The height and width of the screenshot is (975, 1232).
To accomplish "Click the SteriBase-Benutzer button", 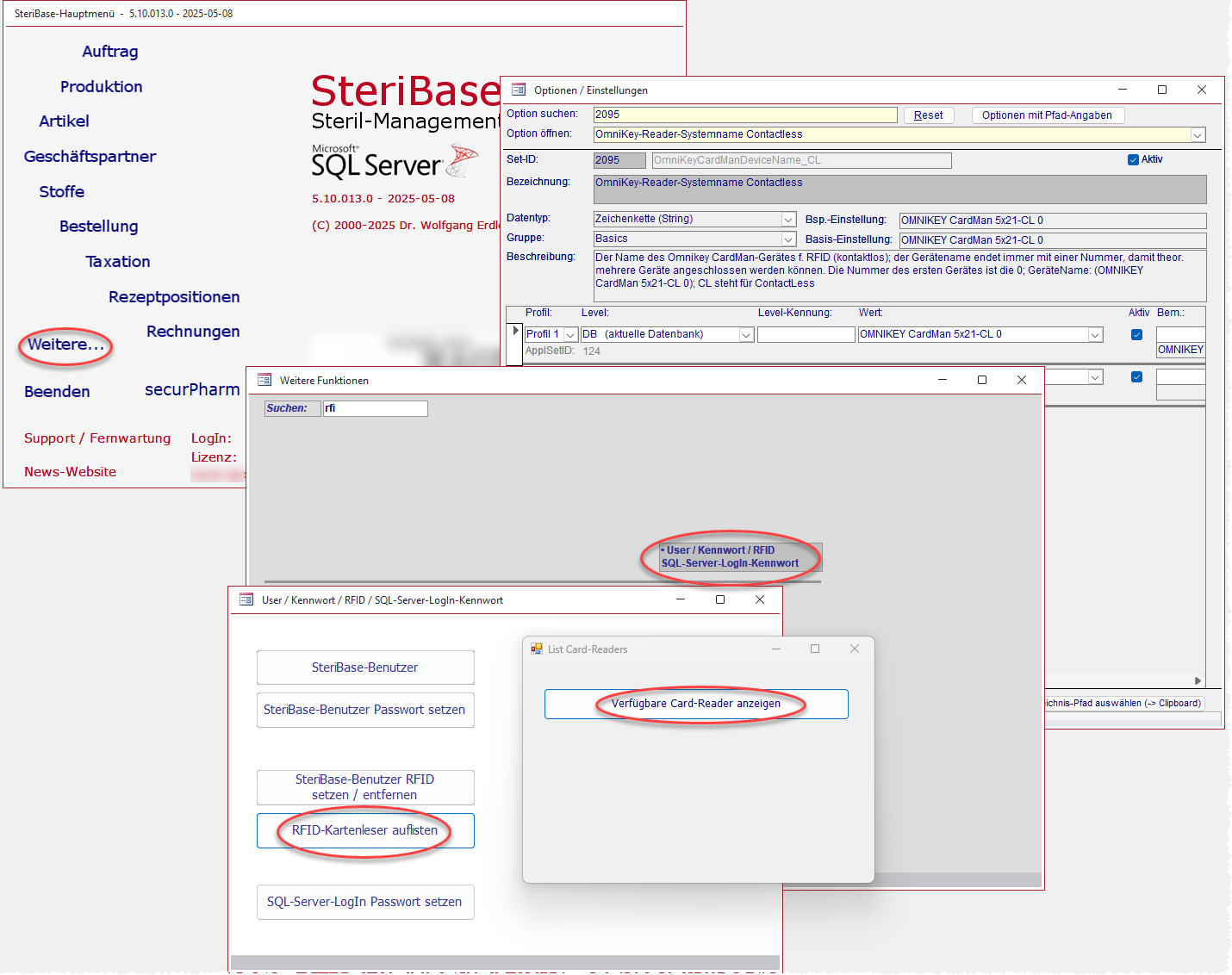I will pos(365,668).
